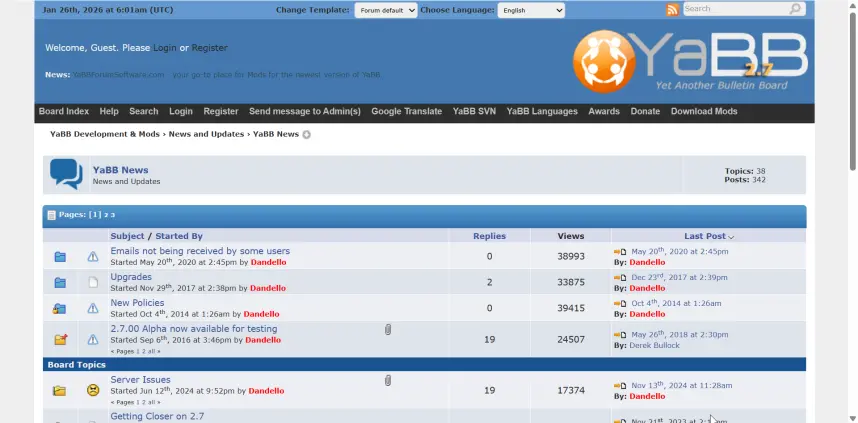Viewport: 858px width, 423px height.
Task: Sort topics by Started By
Action: pyautogui.click(x=179, y=236)
